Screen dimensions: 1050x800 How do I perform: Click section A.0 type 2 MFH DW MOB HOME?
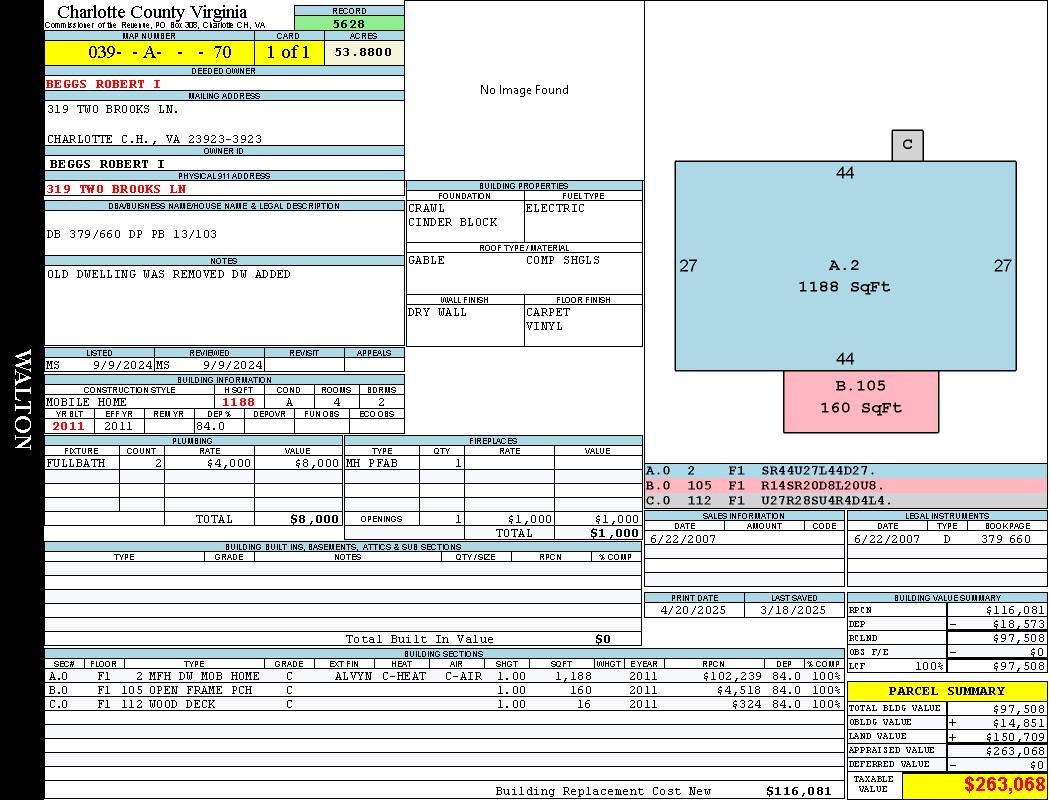tap(198, 676)
